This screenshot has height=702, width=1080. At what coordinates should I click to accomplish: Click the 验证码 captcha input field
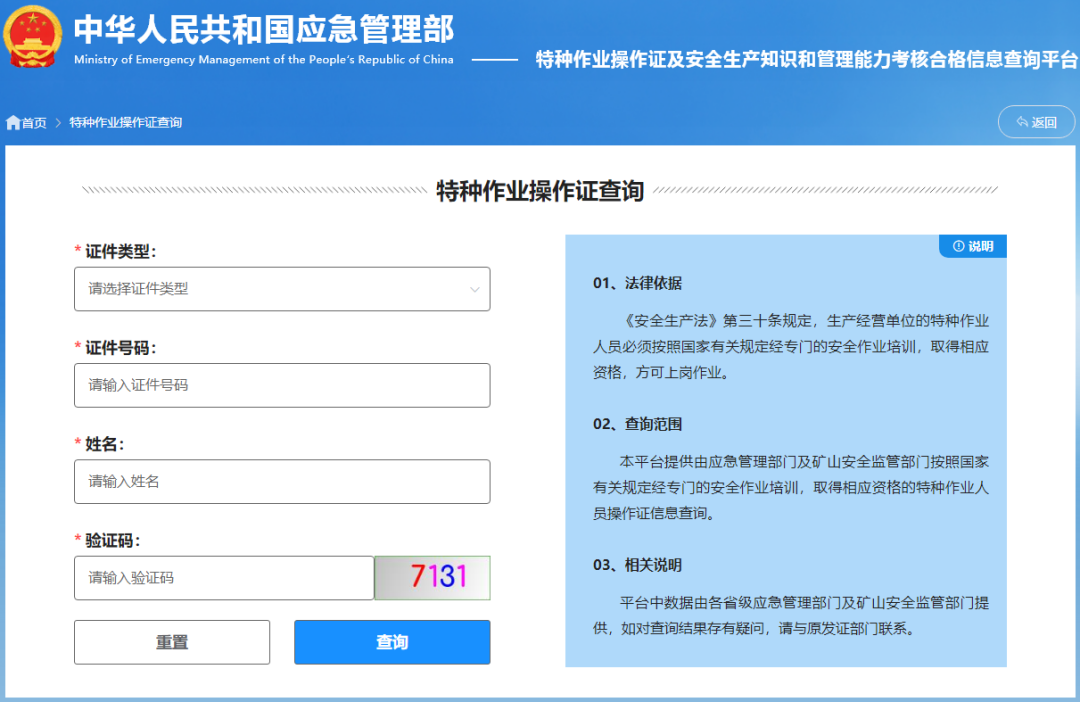pyautogui.click(x=223, y=577)
